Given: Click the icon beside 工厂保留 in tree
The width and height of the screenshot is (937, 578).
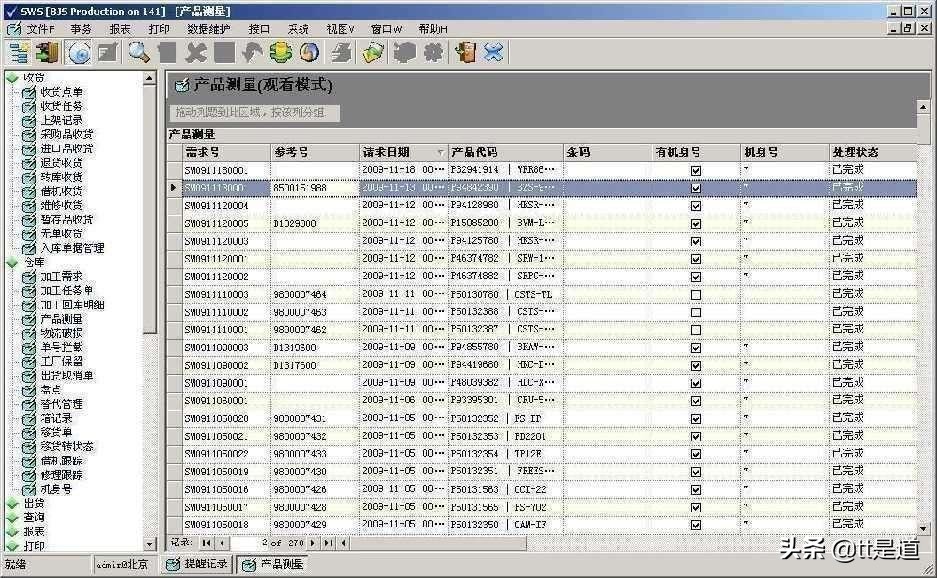Looking at the screenshot, I should tap(29, 362).
